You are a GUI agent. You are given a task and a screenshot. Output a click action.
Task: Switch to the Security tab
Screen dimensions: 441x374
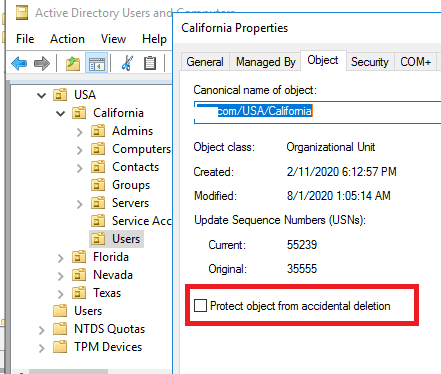pyautogui.click(x=370, y=62)
